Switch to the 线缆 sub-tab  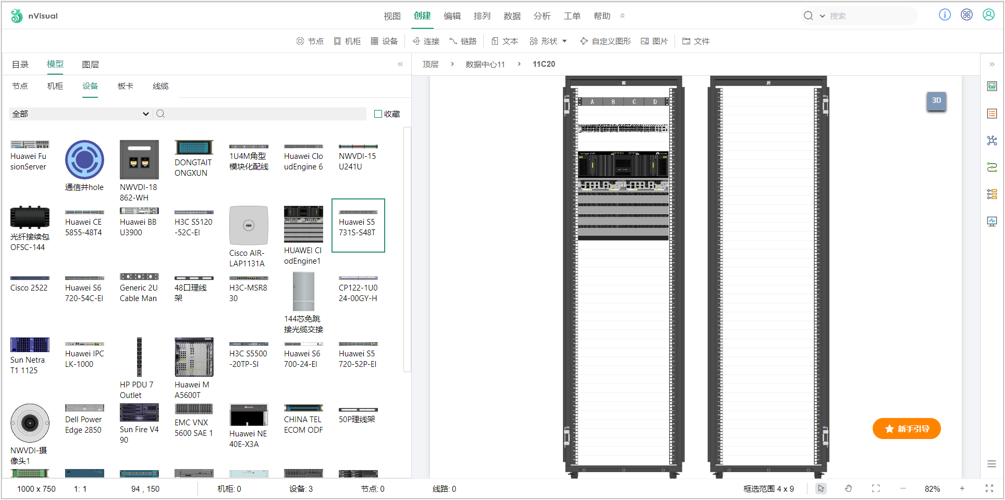pyautogui.click(x=161, y=86)
